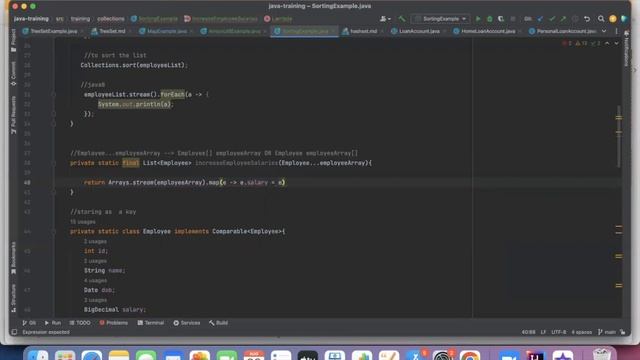Open Finder from the dock
Screen dimensions: 640x360
click(38, 354)
